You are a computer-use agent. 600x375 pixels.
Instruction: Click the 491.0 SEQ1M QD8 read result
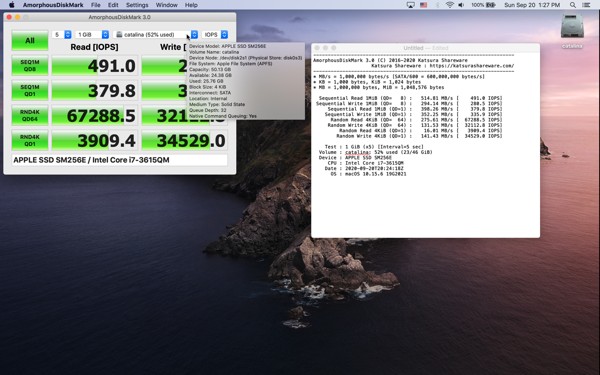pos(94,65)
